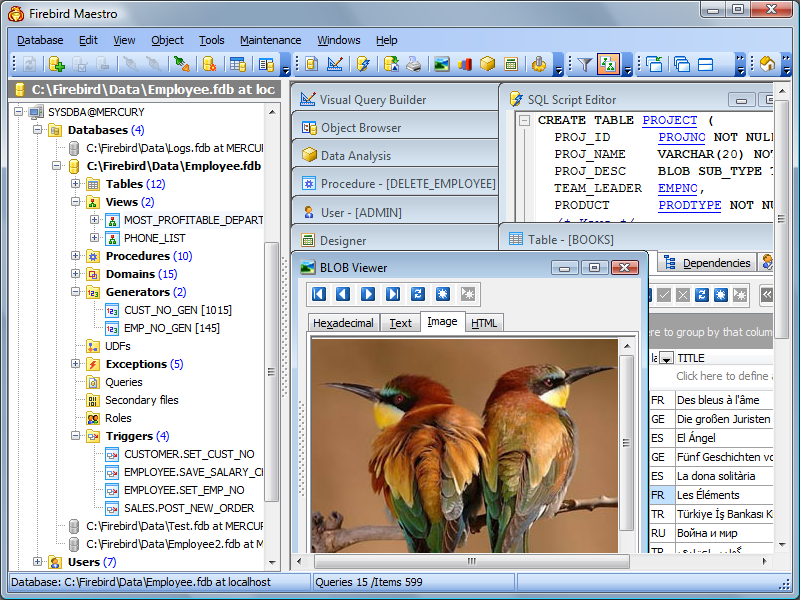Click the bar chart icon in main toolbar

(x=465, y=65)
